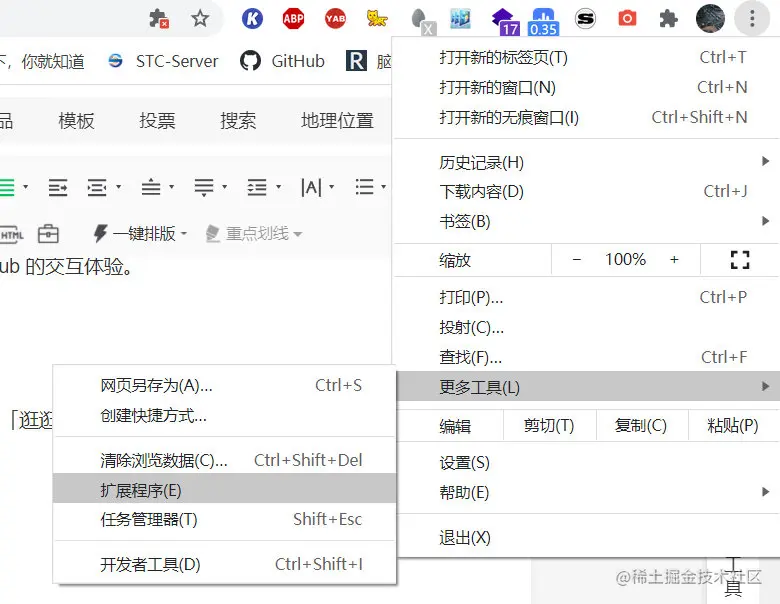Click the HTML source mode icon
Screen dimensions: 780x604
click(x=11, y=234)
